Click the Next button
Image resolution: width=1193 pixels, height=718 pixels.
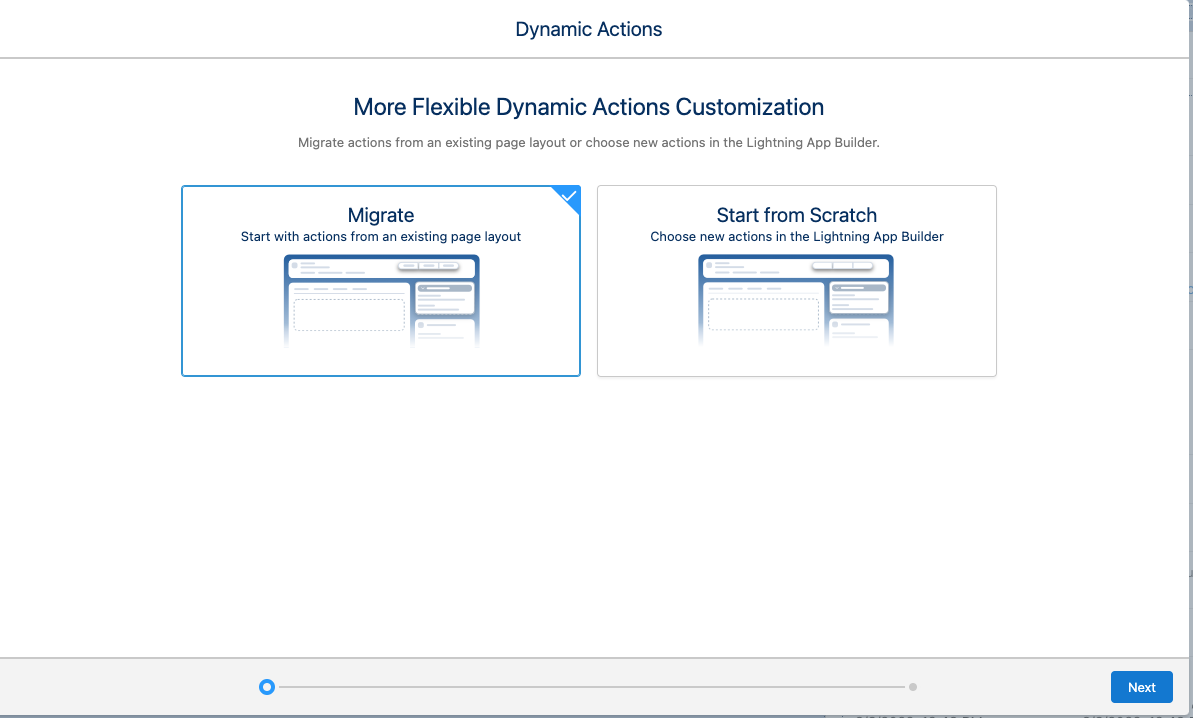pyautogui.click(x=1141, y=687)
